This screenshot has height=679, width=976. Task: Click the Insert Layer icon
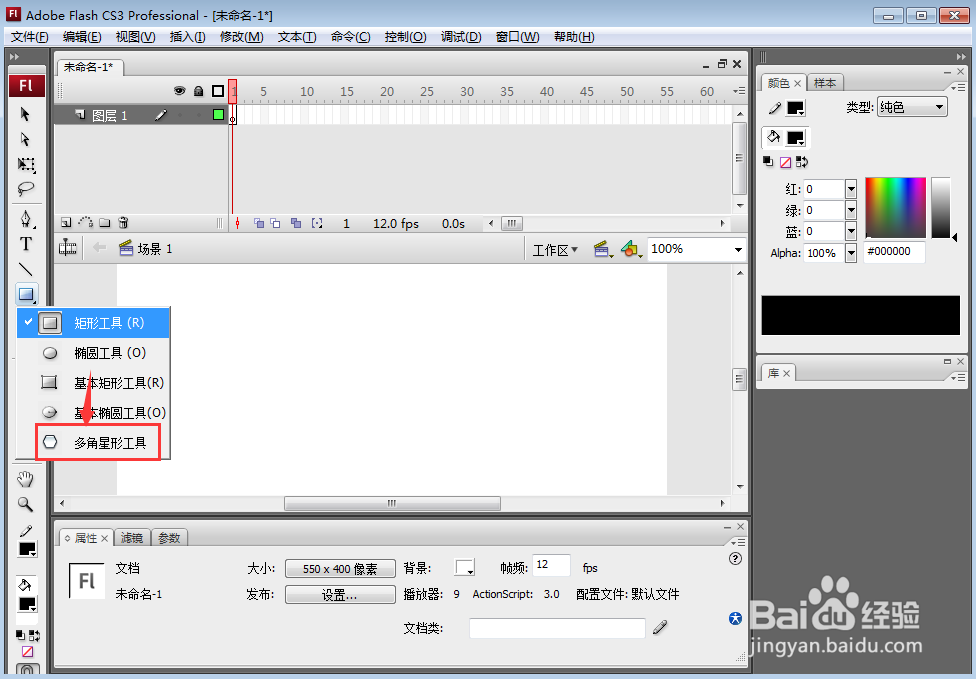click(66, 223)
